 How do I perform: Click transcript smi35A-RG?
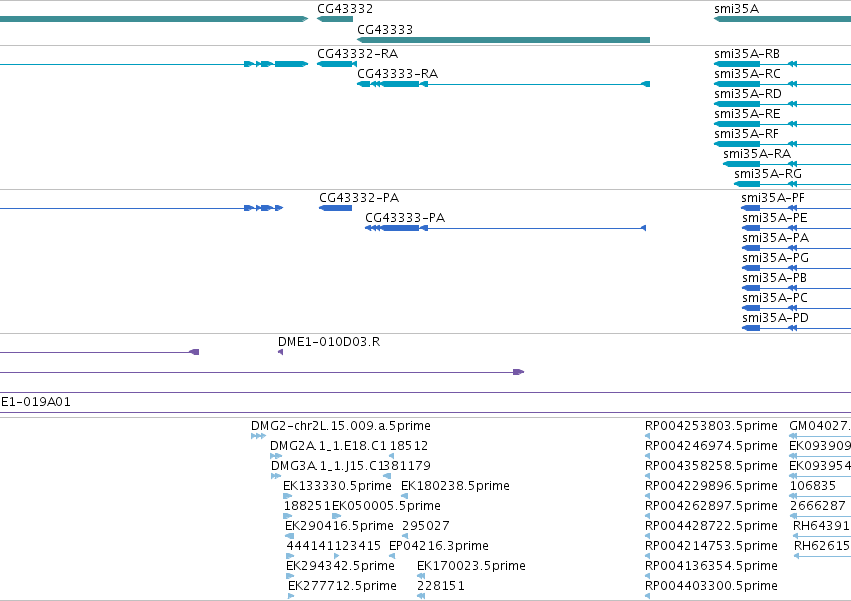tap(768, 174)
